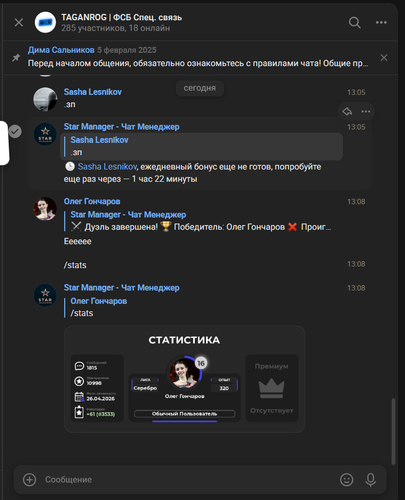Jump to quoted /stats reply by Олег Гончаров
The height and width of the screenshot is (500, 405).
tap(96, 307)
